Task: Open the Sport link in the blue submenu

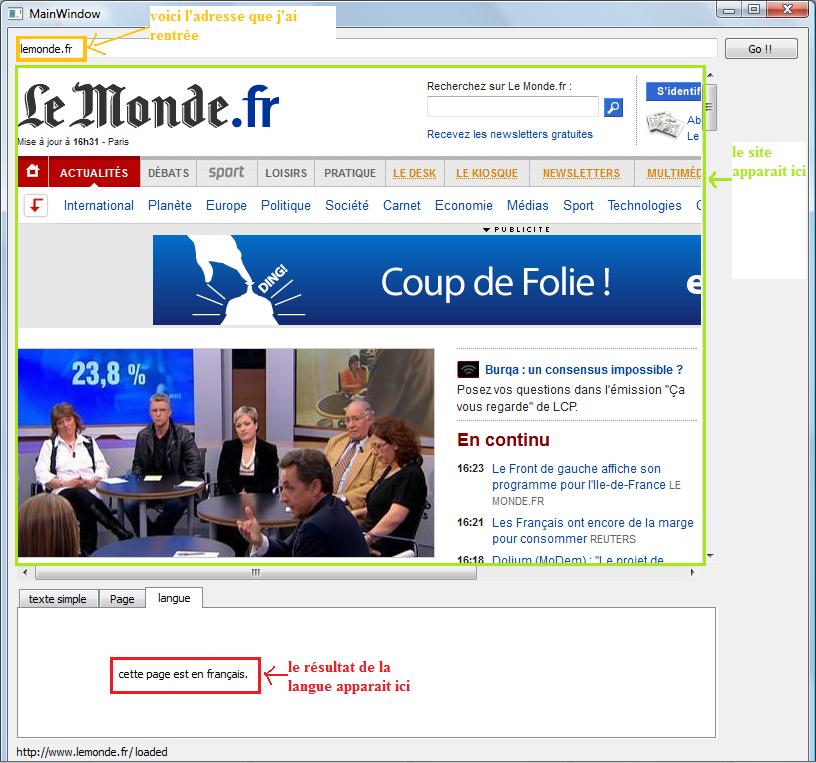Action: (x=578, y=206)
